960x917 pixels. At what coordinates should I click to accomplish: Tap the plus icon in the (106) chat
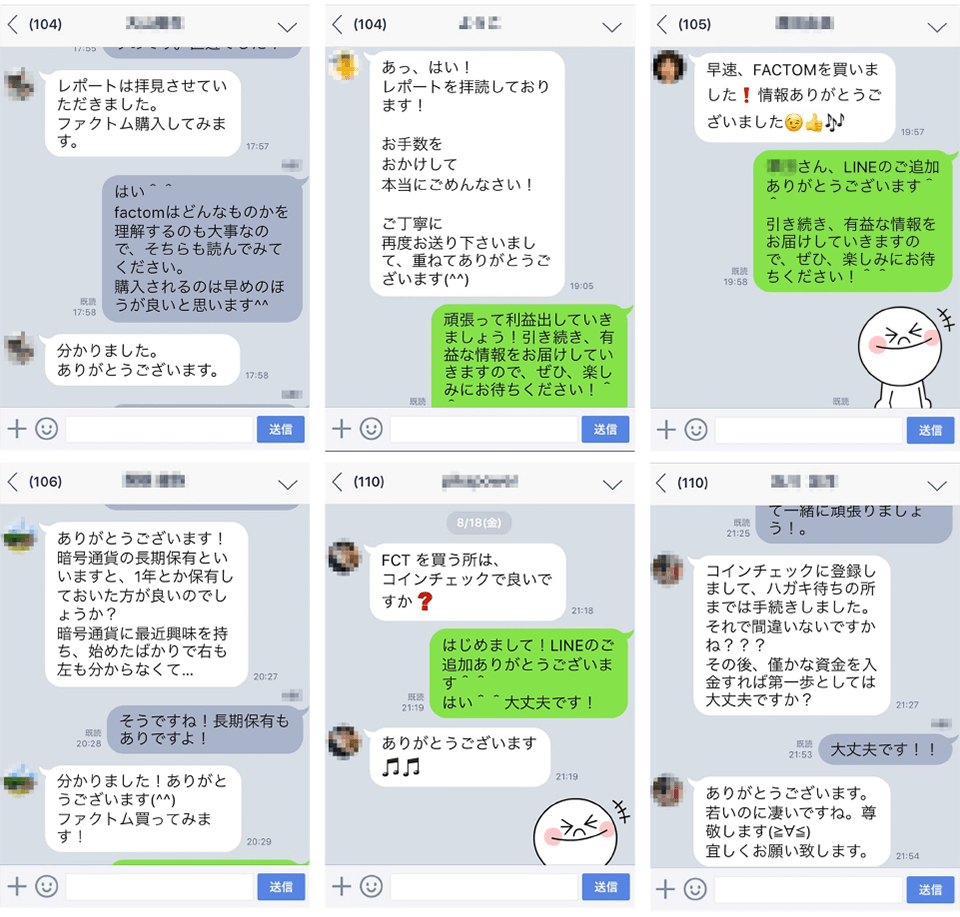(x=17, y=886)
